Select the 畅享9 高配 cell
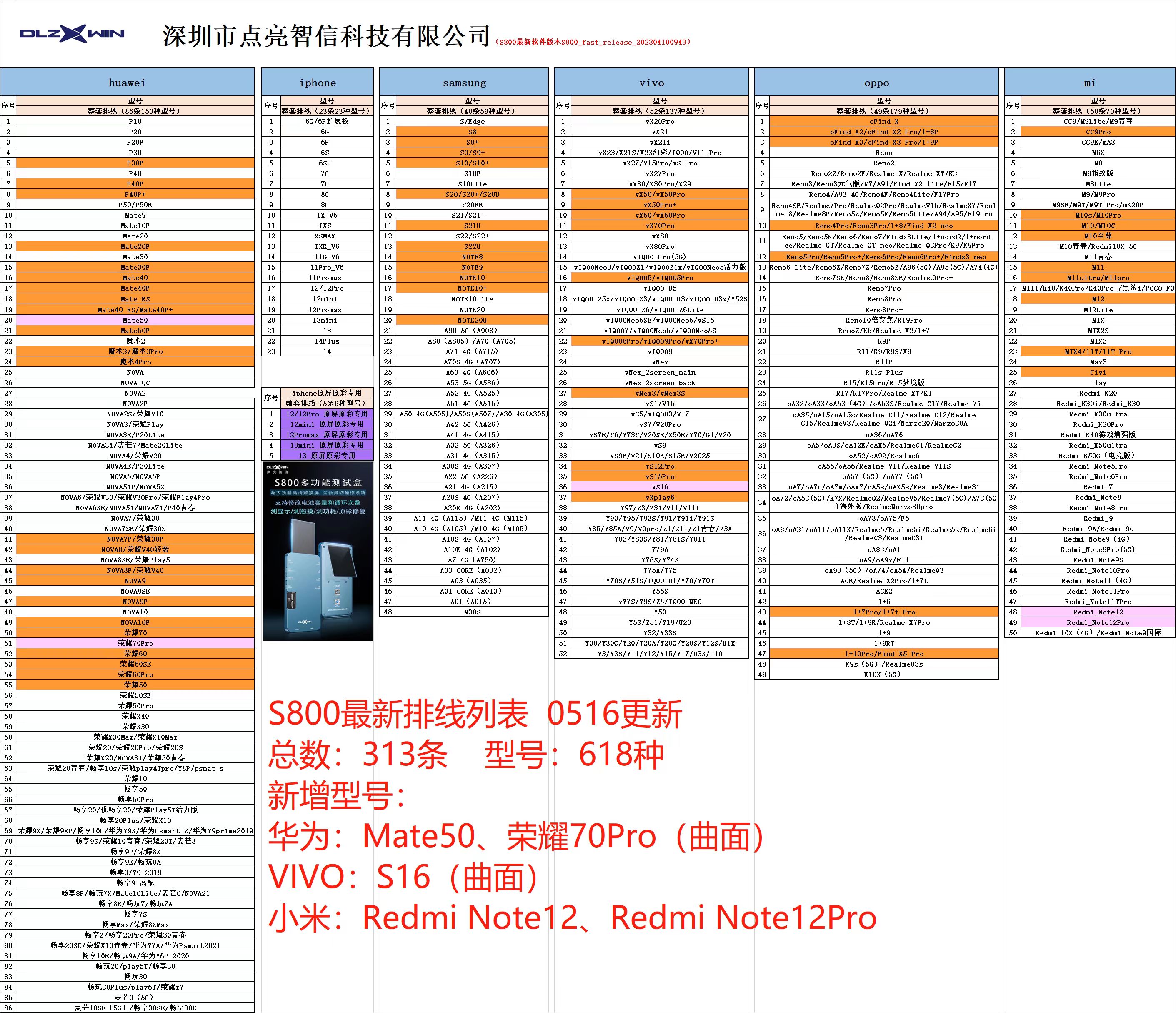1176x1013 pixels. point(135,883)
